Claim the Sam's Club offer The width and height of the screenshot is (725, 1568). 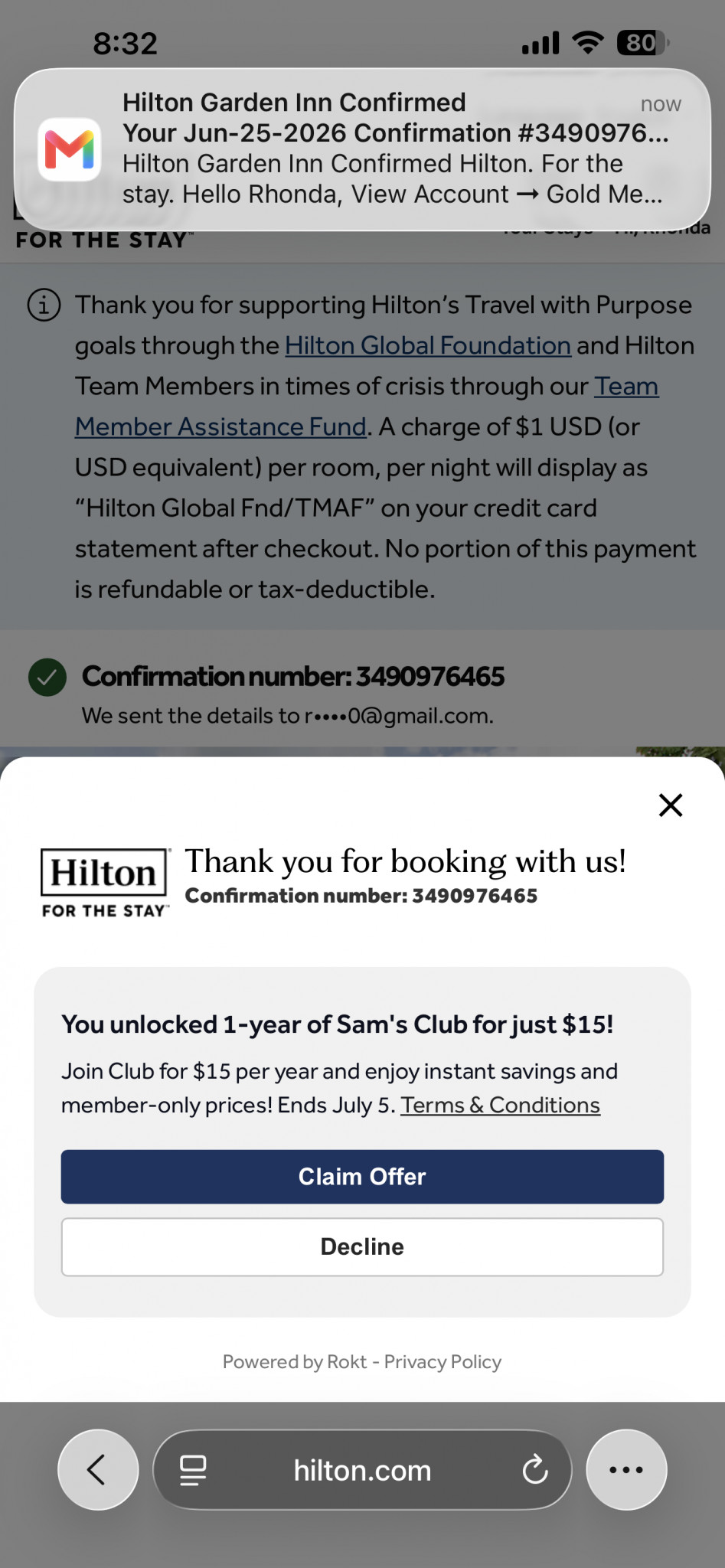point(362,1176)
